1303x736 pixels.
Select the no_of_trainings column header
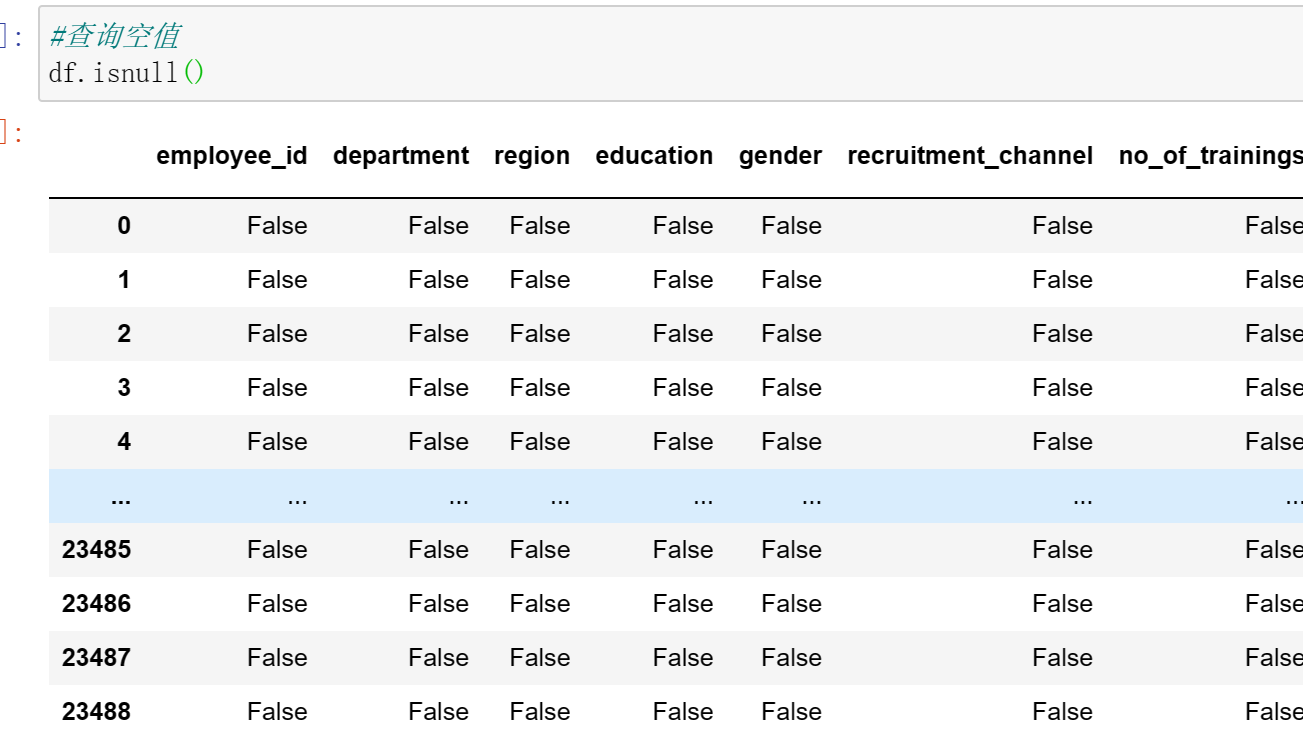[1210, 156]
